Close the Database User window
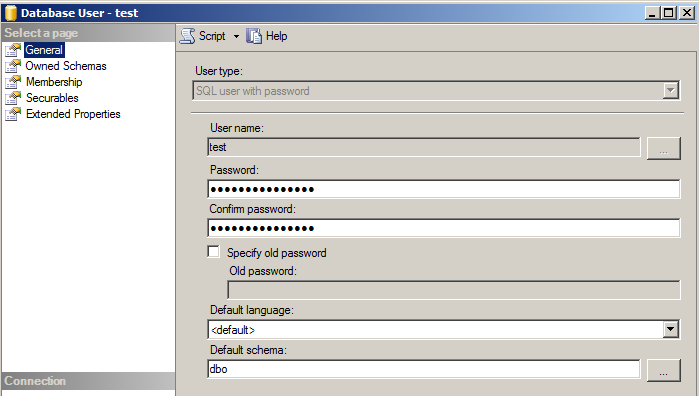The height and width of the screenshot is (396, 699). click(687, 13)
